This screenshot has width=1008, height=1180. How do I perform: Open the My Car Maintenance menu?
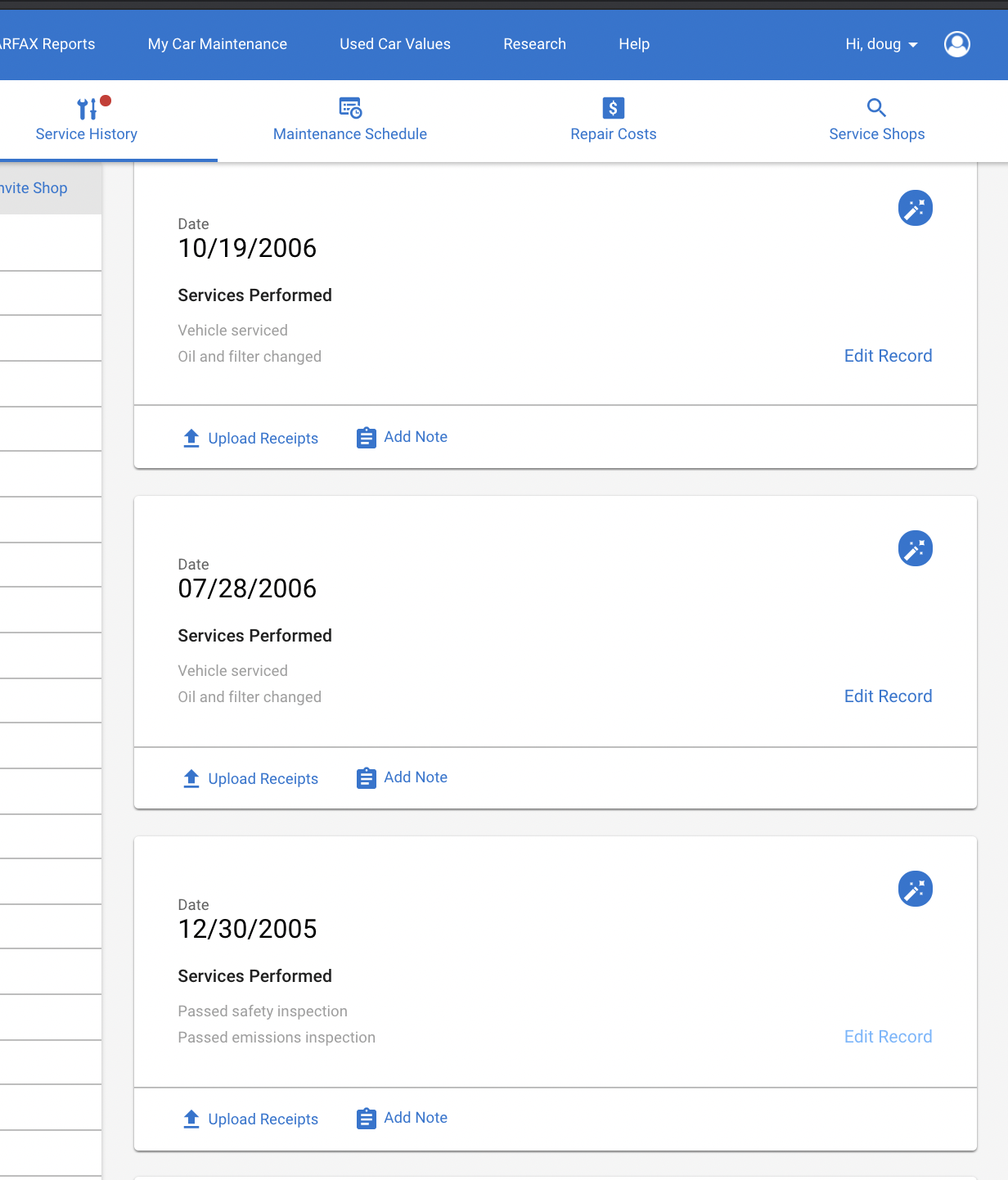(x=218, y=44)
